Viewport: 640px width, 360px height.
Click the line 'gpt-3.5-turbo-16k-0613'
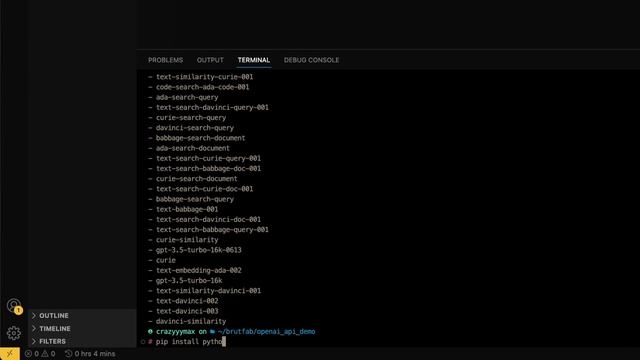tap(199, 250)
